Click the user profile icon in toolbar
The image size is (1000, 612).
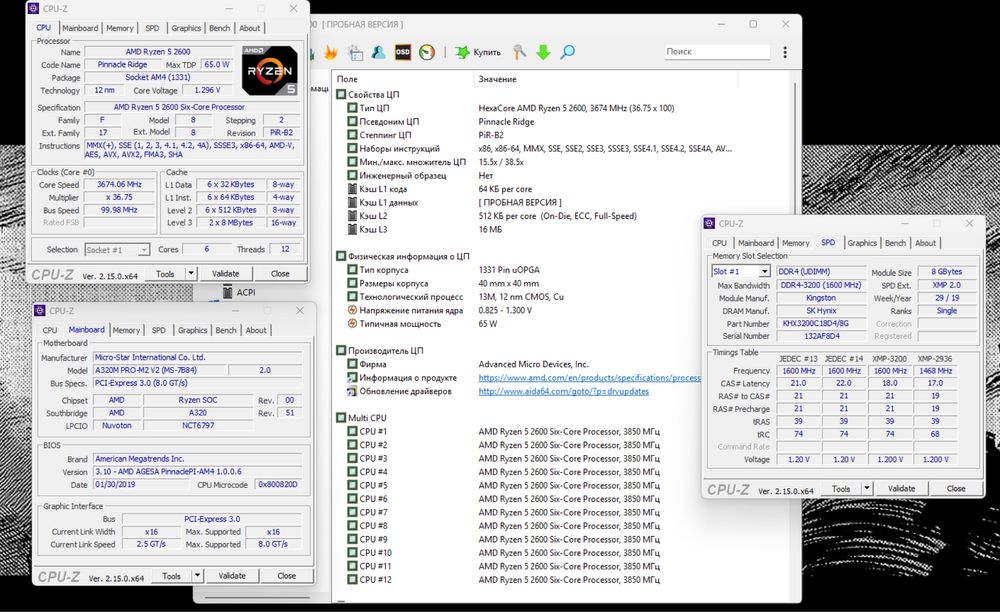[x=379, y=52]
